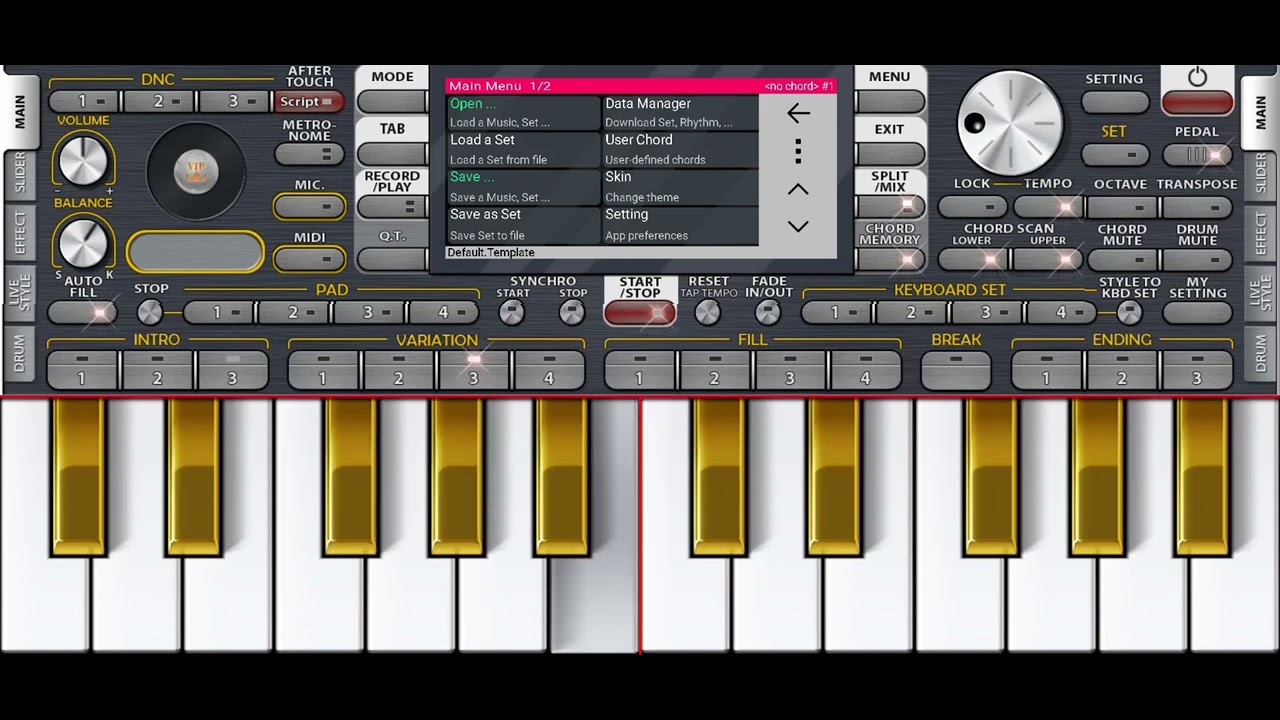This screenshot has width=1280, height=720.
Task: Click the BREAK button
Action: click(956, 370)
